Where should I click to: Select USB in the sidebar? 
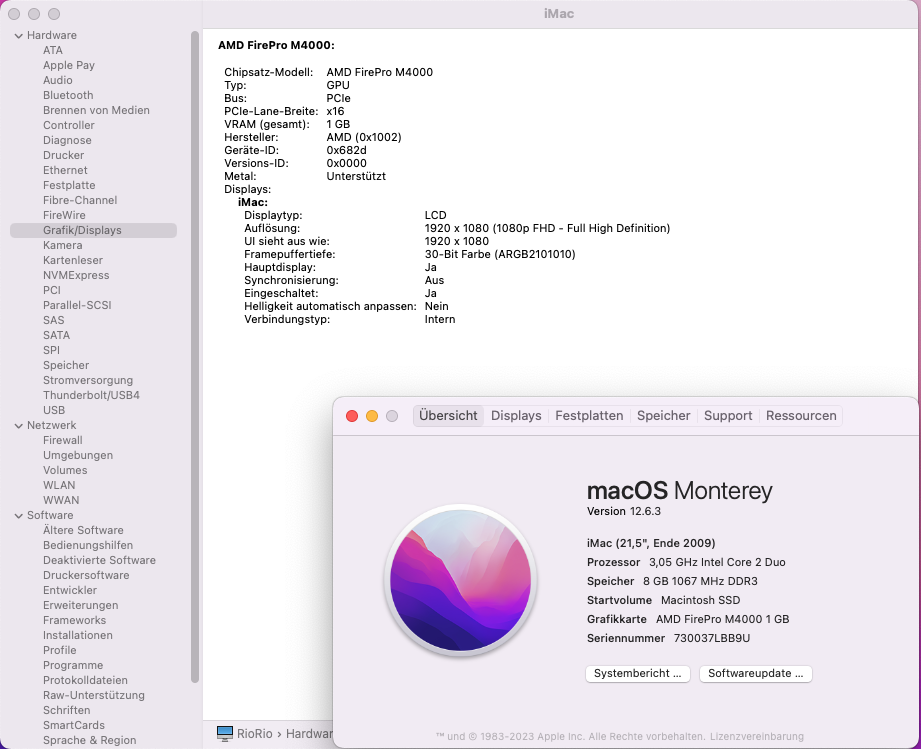pos(53,410)
